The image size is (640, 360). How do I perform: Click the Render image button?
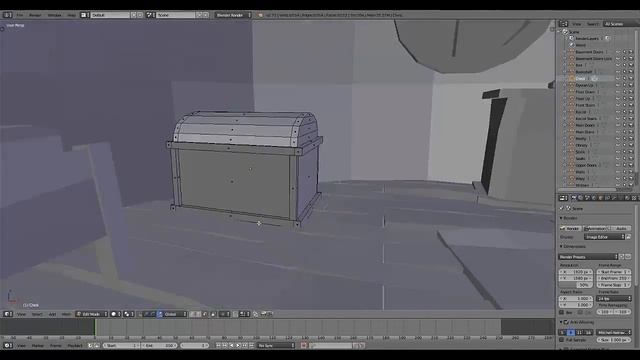click(x=570, y=229)
